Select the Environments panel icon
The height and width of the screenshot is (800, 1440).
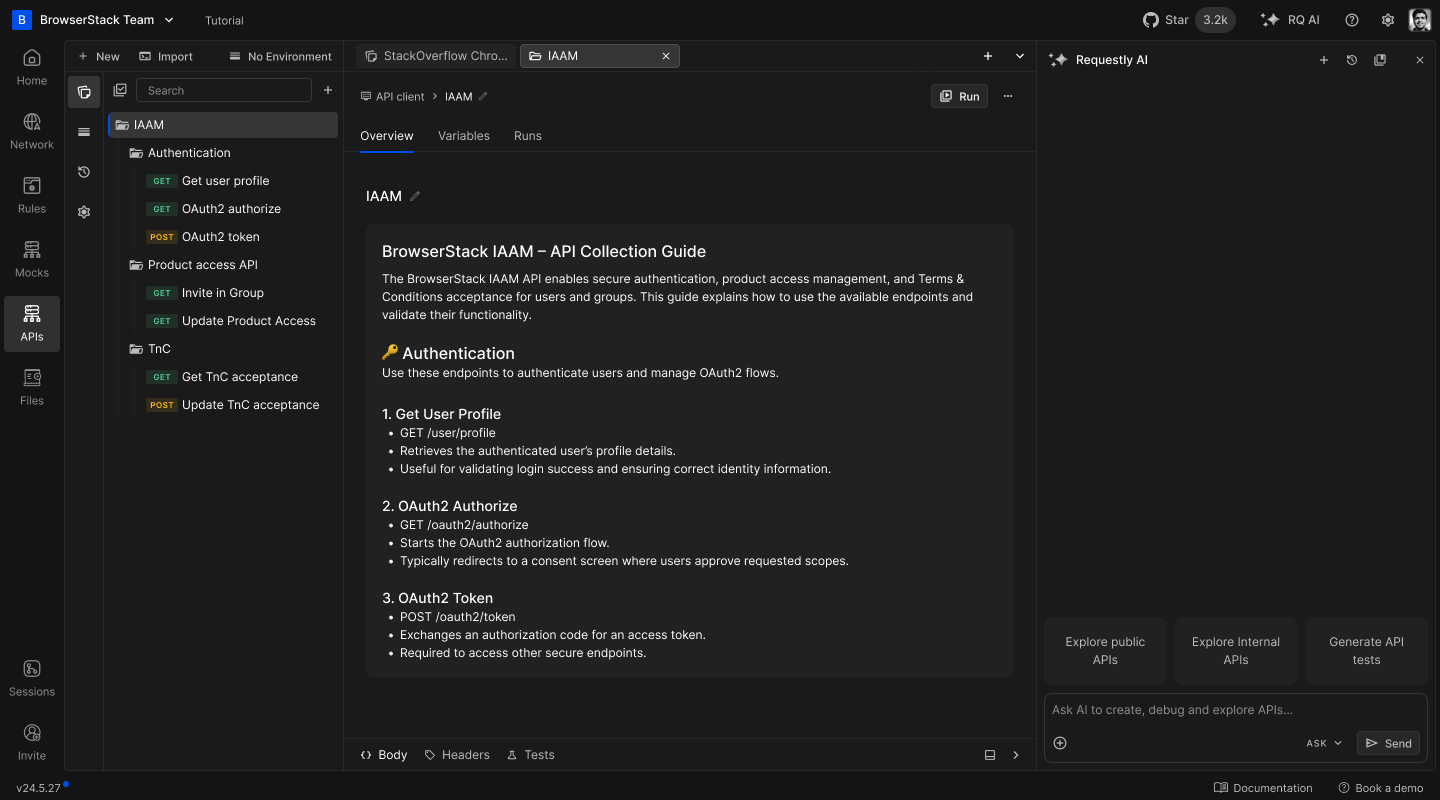coord(84,132)
